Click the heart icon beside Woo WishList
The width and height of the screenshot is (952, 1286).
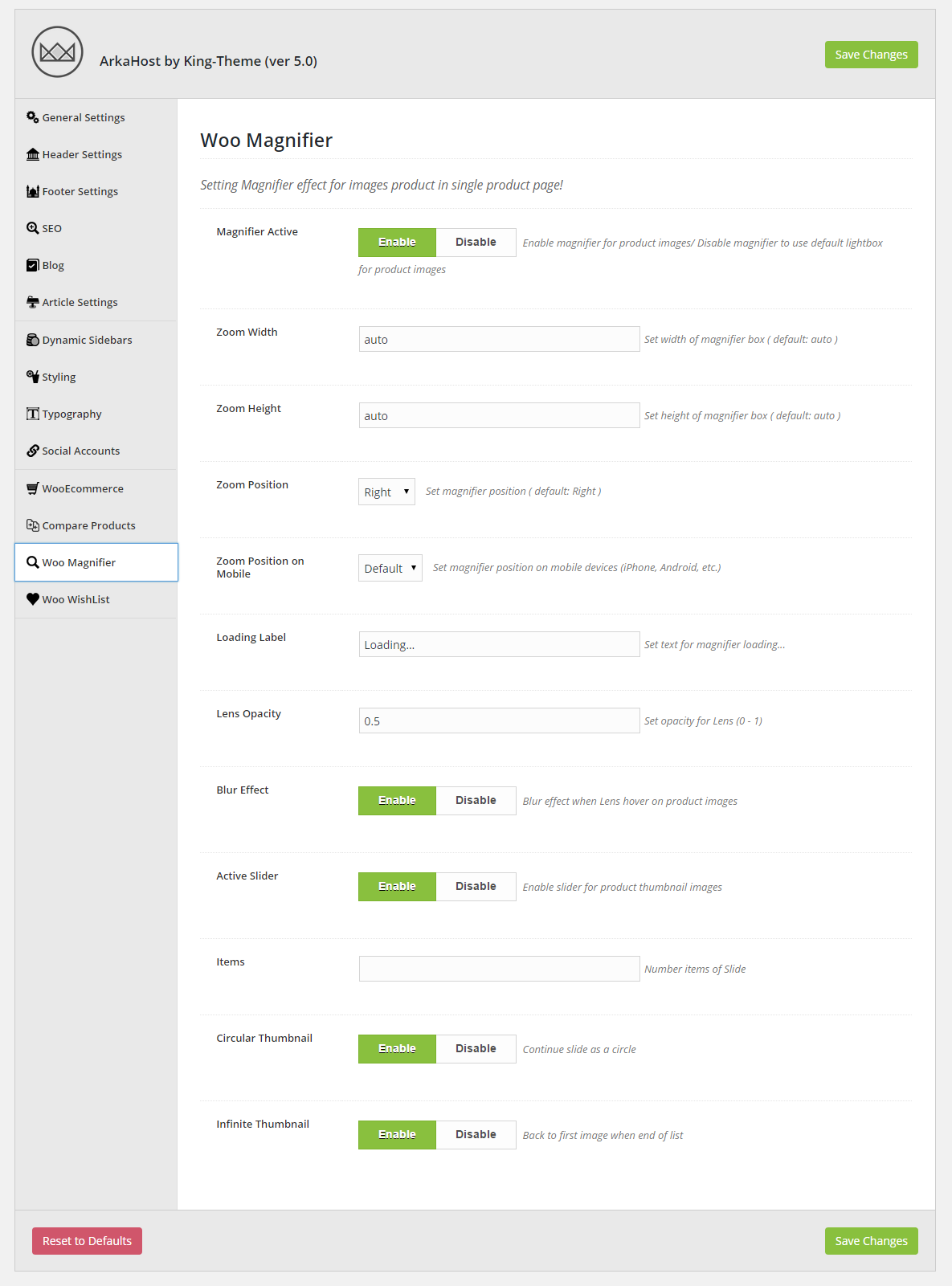coord(33,599)
